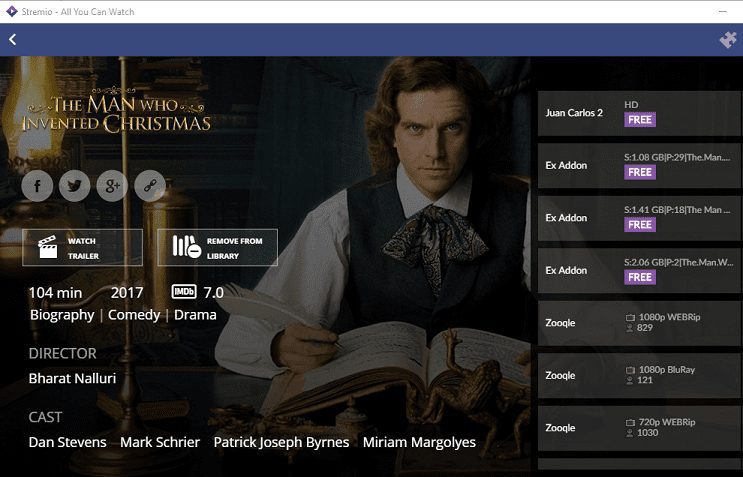Share on Facebook
Screen dimensions: 743x477
coord(37,186)
